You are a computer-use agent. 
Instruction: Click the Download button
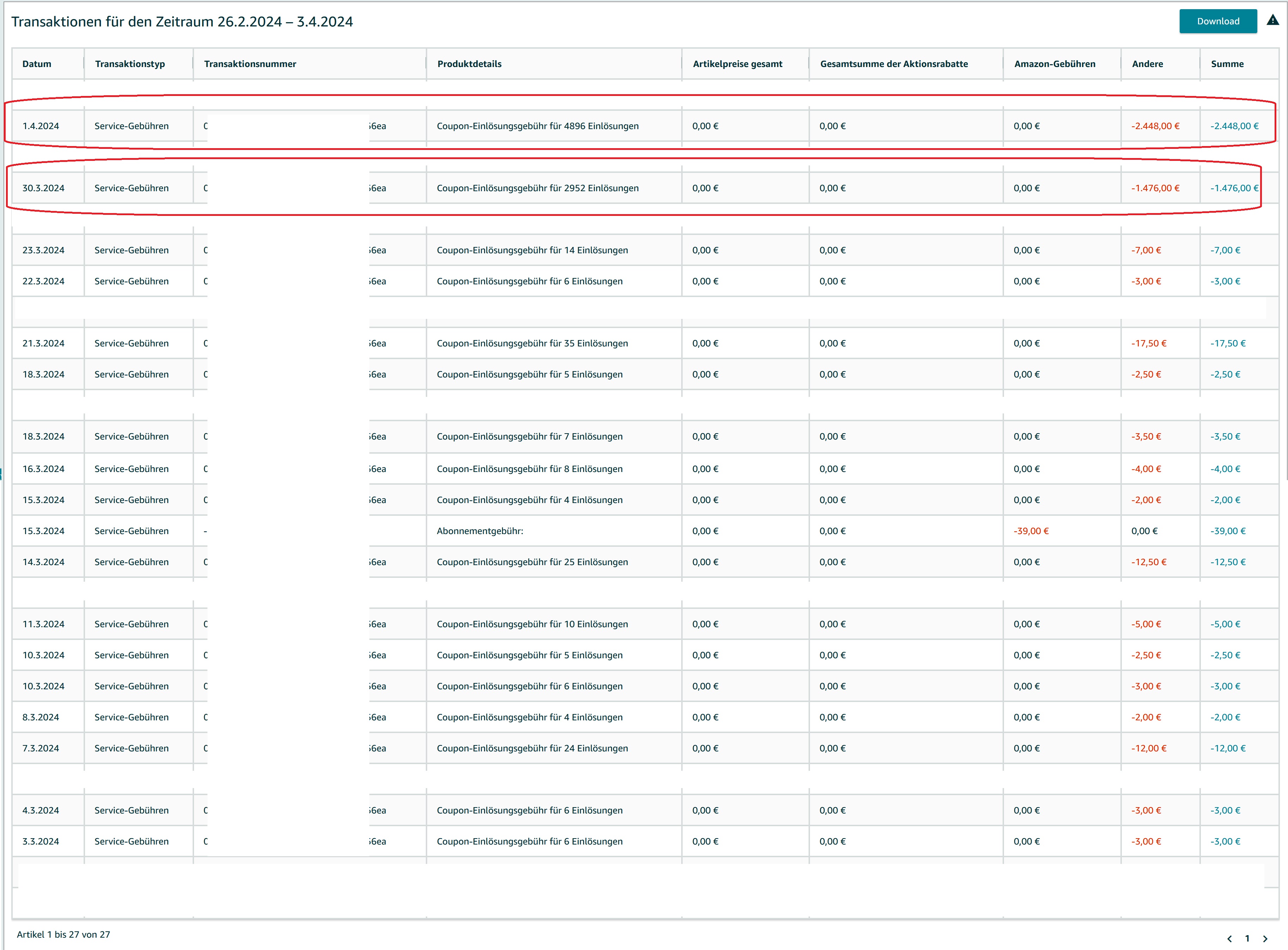[x=1218, y=21]
